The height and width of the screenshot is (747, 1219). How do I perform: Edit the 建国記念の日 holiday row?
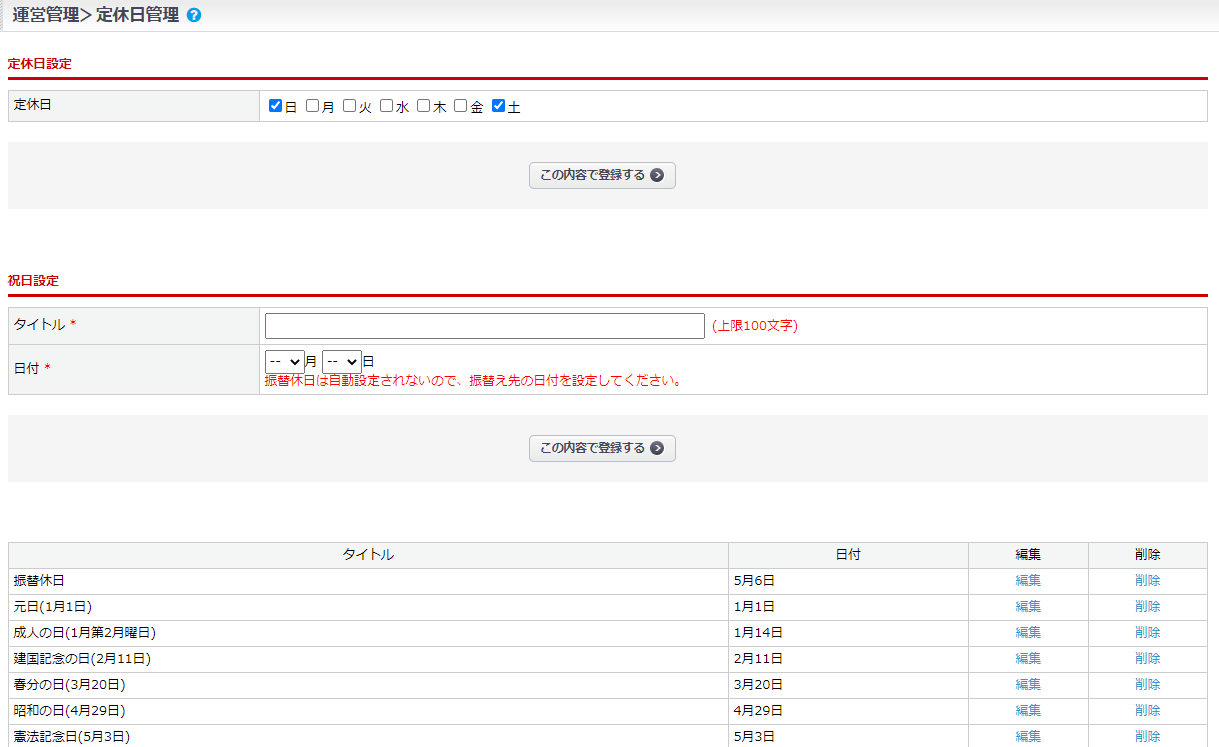coord(1028,659)
